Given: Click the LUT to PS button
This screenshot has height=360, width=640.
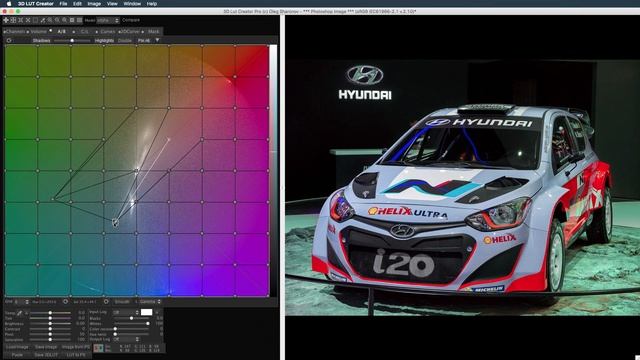Looking at the screenshot, I should [76, 355].
